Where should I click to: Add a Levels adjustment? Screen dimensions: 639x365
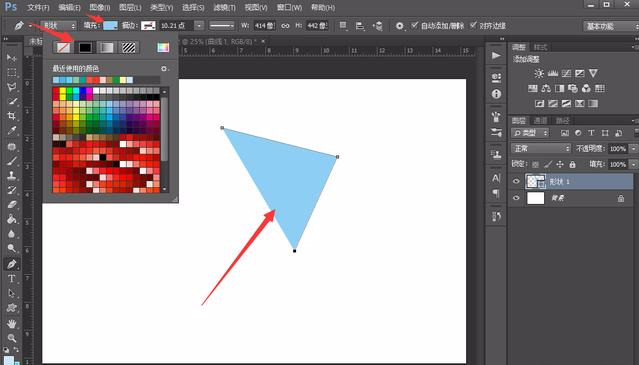coord(553,73)
